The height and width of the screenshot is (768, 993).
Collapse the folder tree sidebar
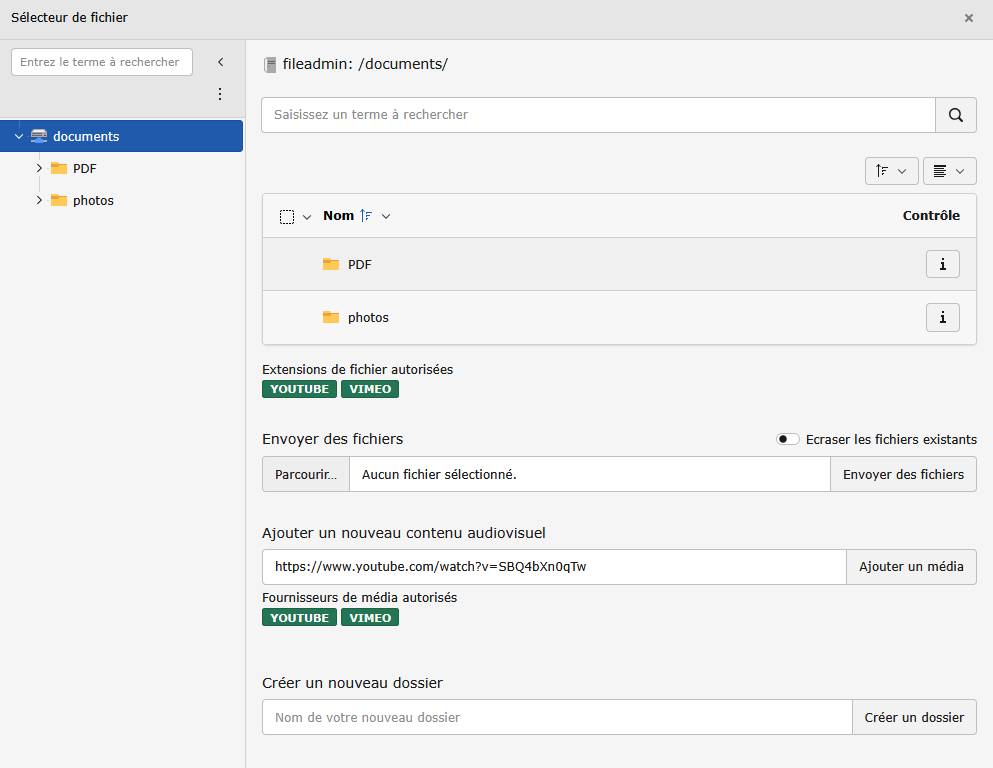tap(220, 62)
